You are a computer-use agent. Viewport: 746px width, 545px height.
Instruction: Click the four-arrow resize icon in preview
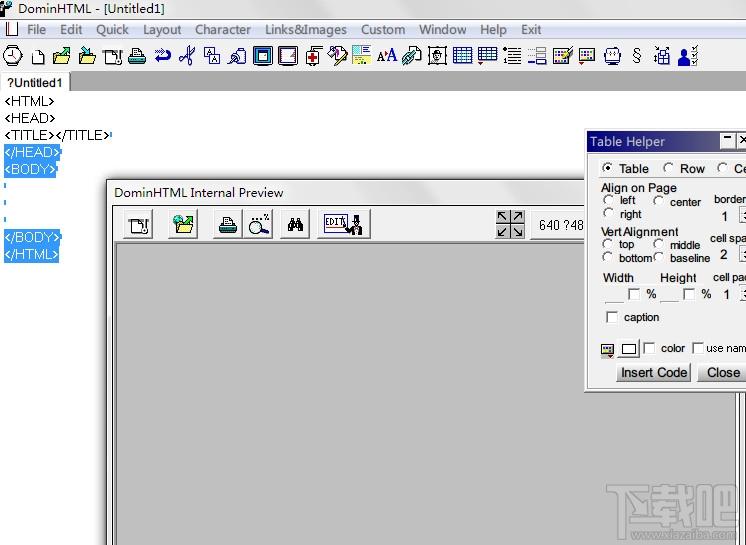[x=510, y=225]
